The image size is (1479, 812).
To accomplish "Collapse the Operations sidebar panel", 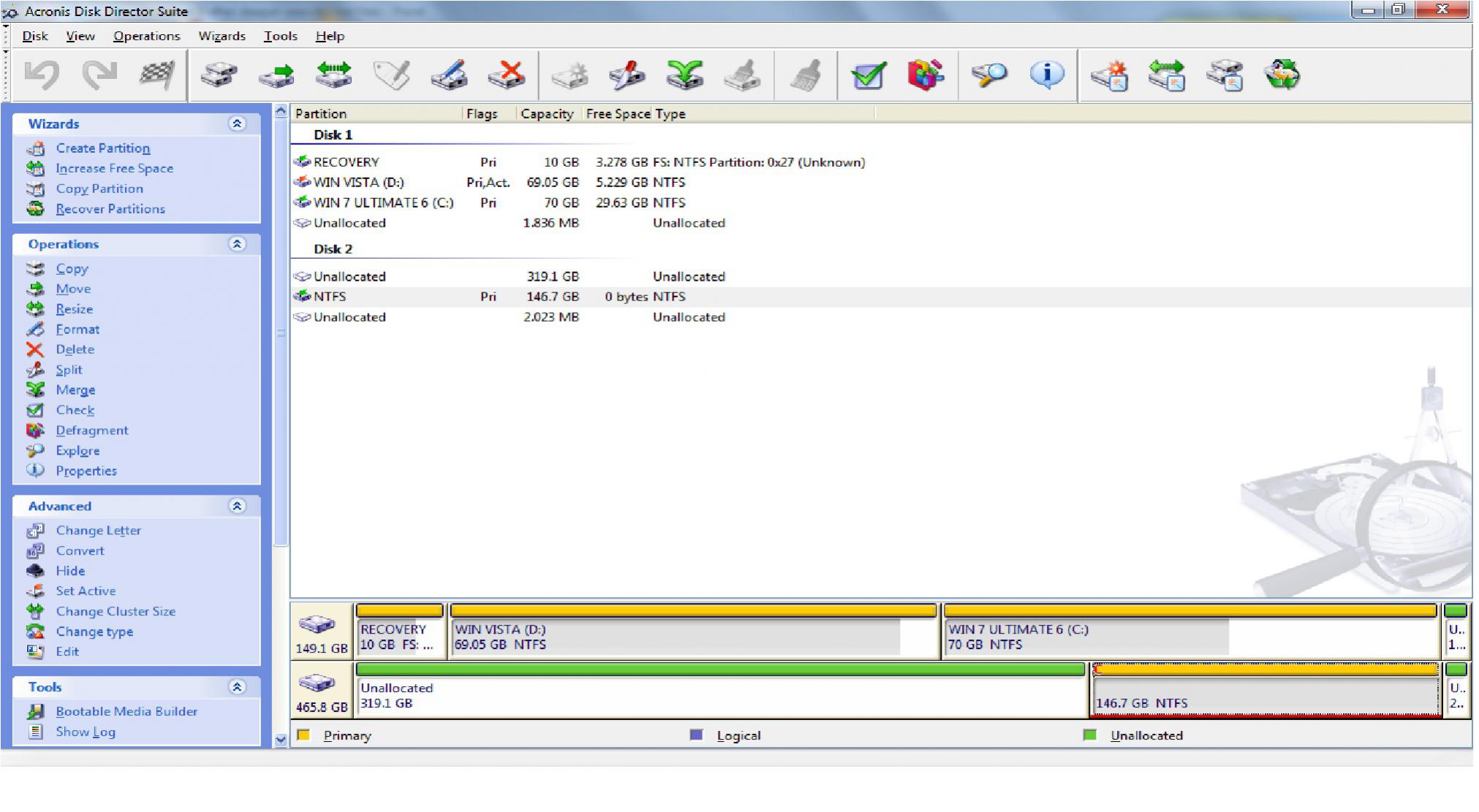I will (x=237, y=244).
